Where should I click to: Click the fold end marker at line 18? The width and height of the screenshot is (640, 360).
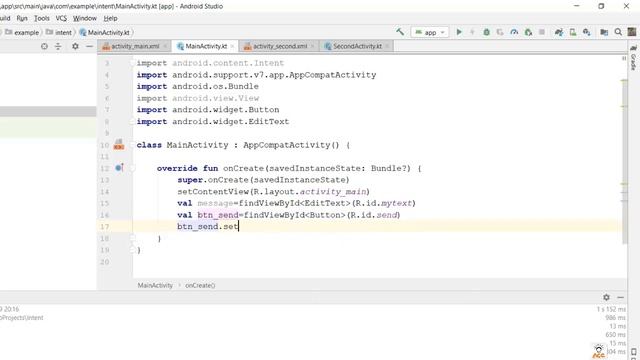point(132,238)
